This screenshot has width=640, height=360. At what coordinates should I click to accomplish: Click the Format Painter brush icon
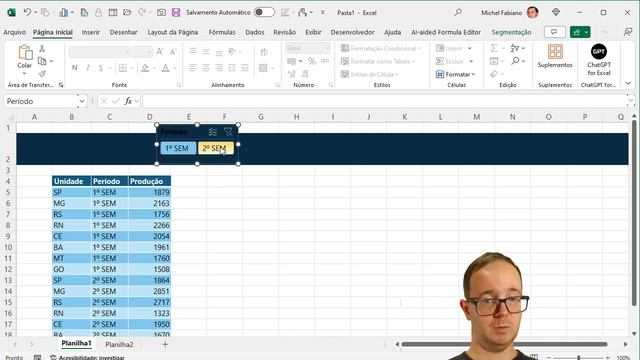[42, 74]
